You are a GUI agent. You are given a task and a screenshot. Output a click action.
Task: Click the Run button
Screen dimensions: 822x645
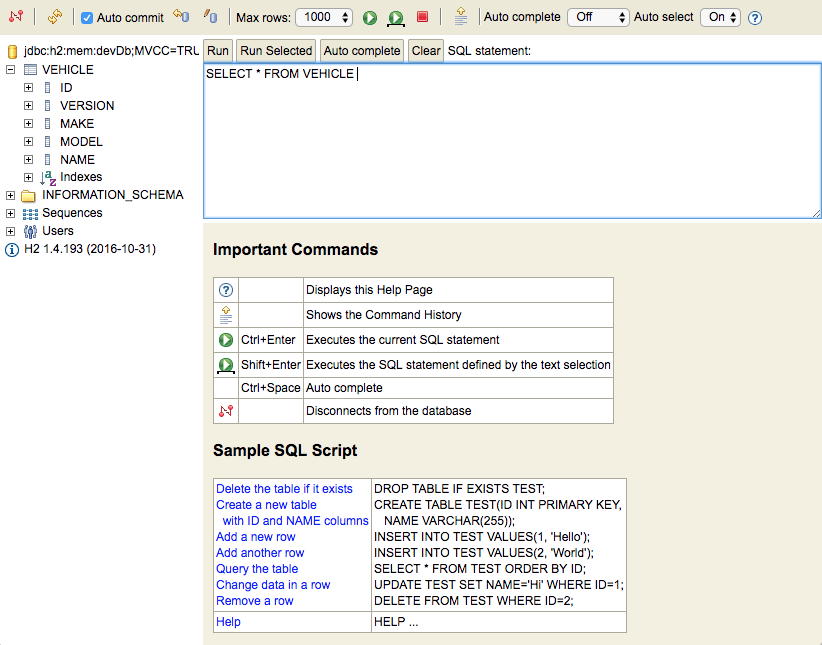tap(218, 51)
